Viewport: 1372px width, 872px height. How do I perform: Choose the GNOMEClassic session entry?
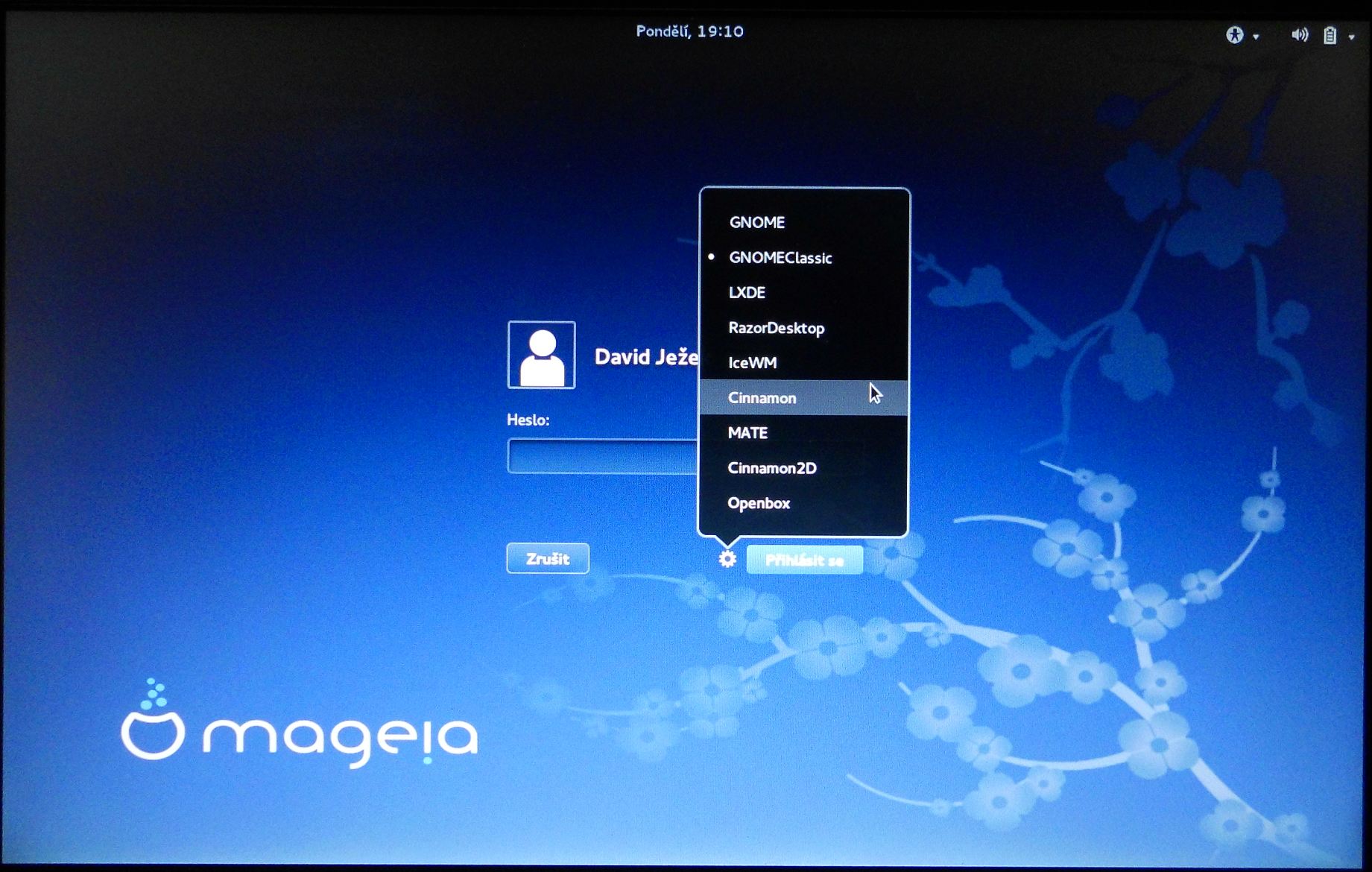(x=804, y=257)
